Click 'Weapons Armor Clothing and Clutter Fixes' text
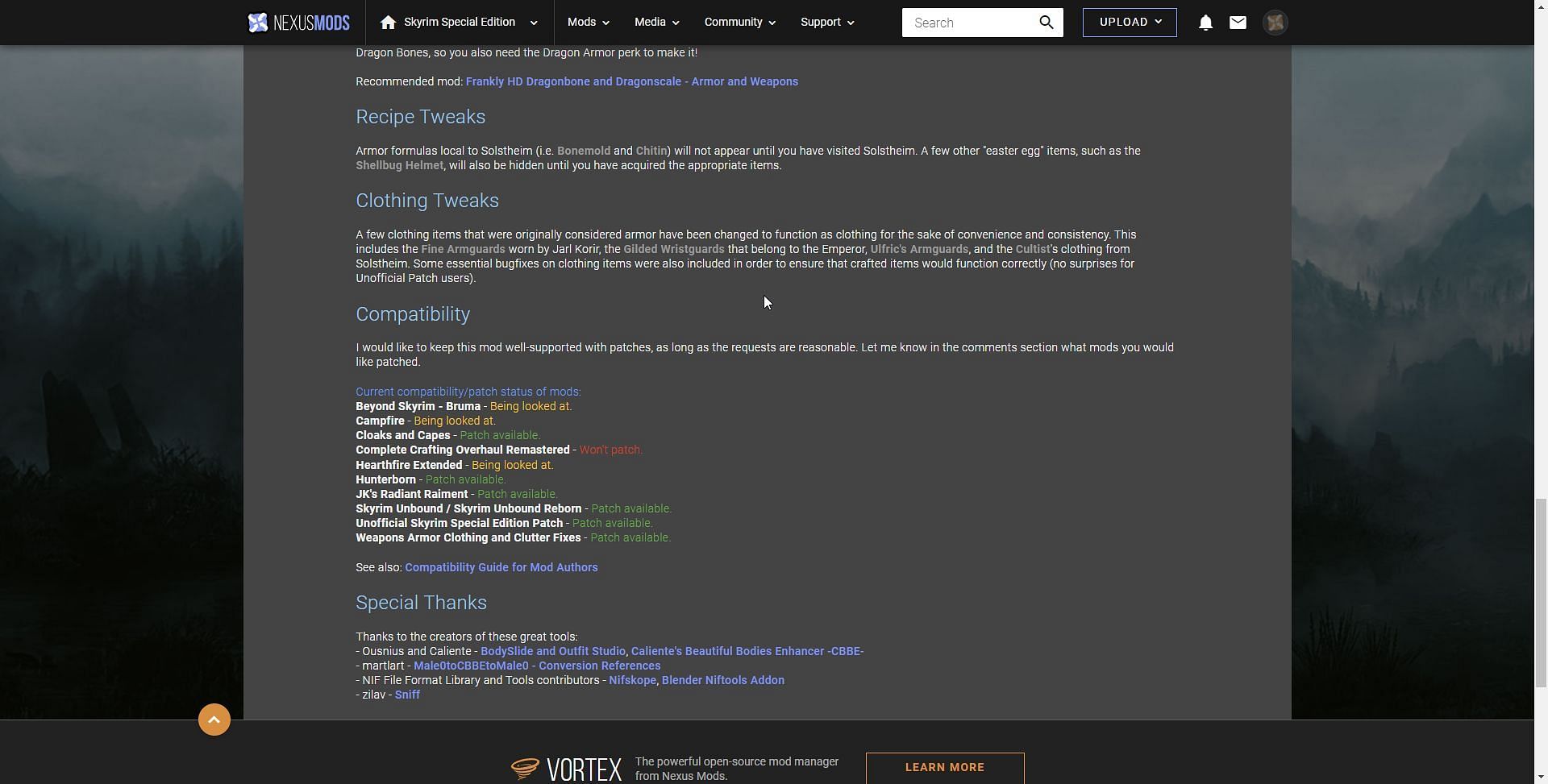The height and width of the screenshot is (784, 1548). click(468, 537)
